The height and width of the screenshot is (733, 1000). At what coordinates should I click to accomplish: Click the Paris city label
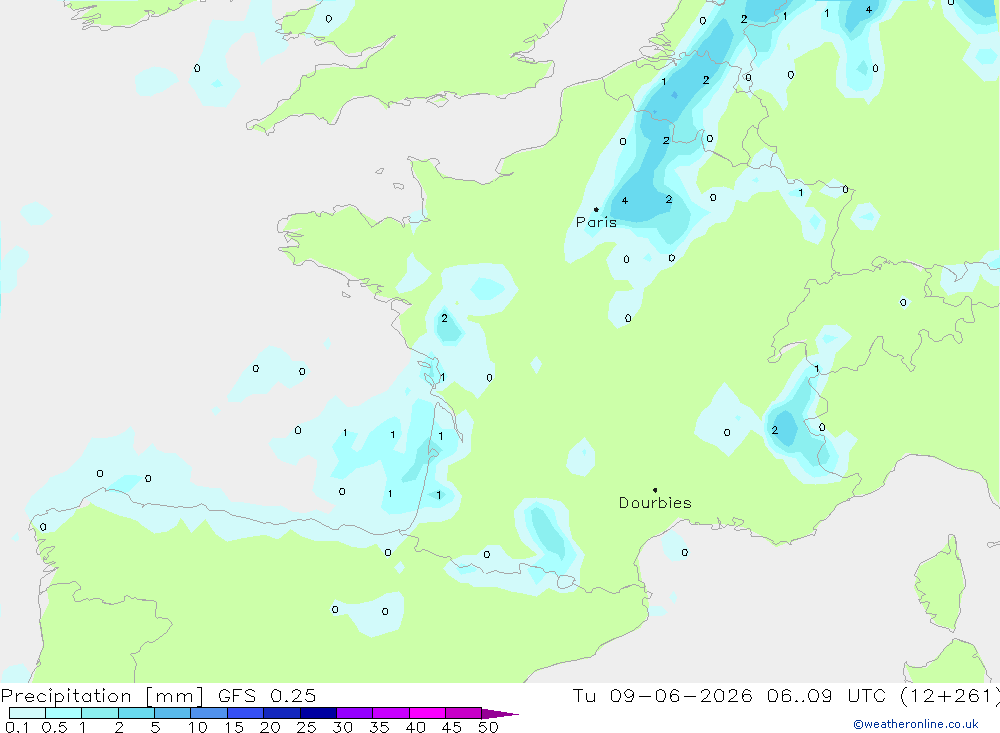point(596,222)
